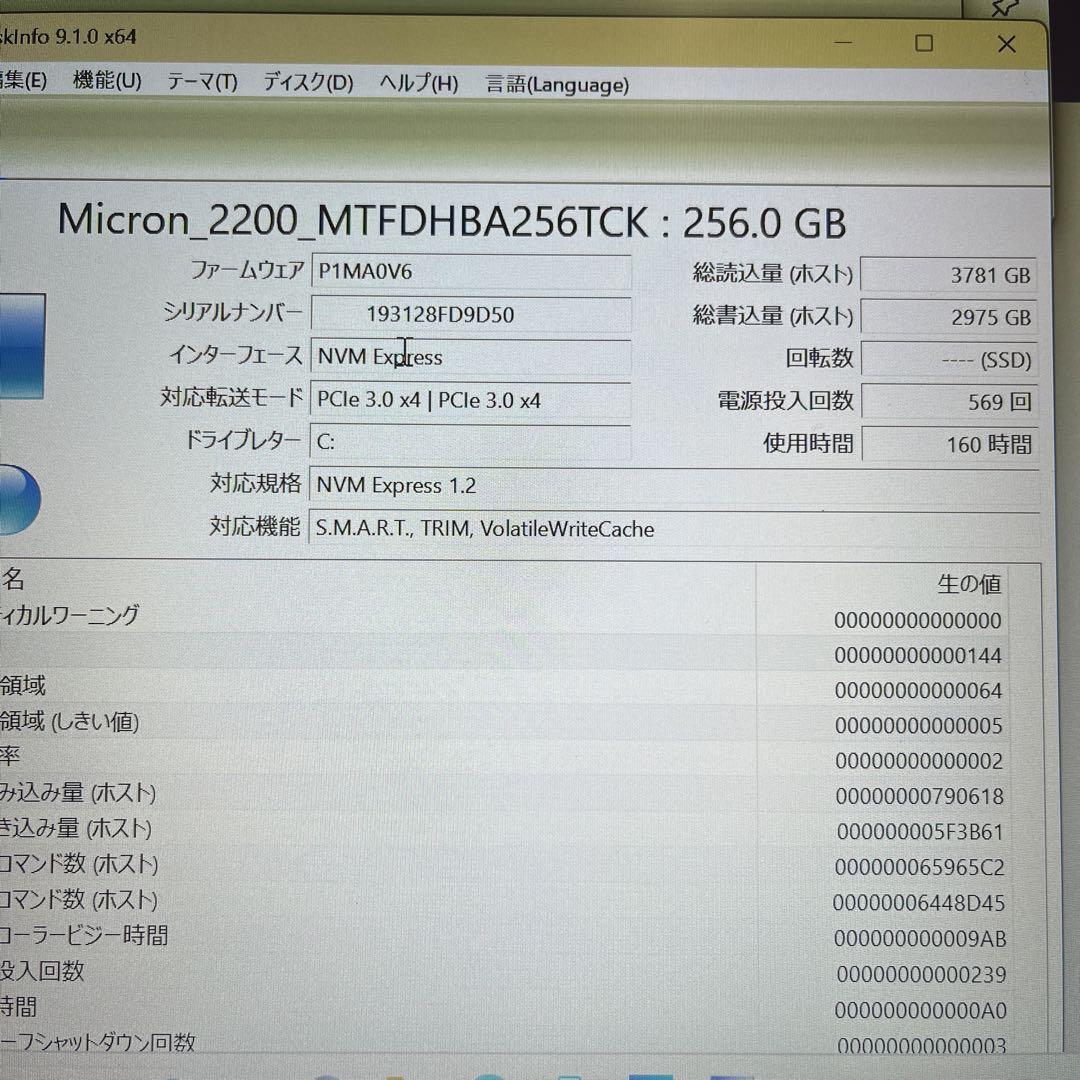Select the row with raw value 00000000000064
The width and height of the screenshot is (1080, 1080).
[x=506, y=689]
